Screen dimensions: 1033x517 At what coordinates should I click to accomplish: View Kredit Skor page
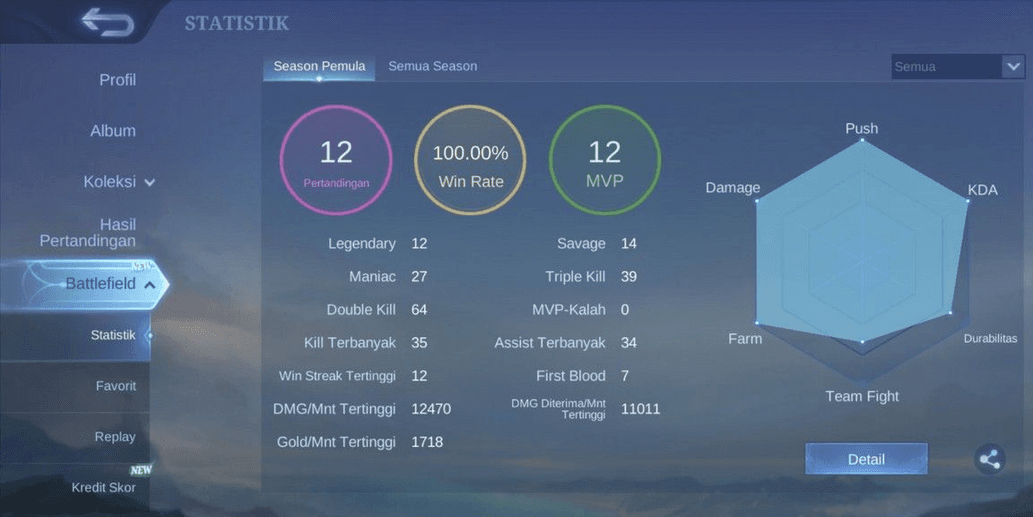tap(103, 487)
